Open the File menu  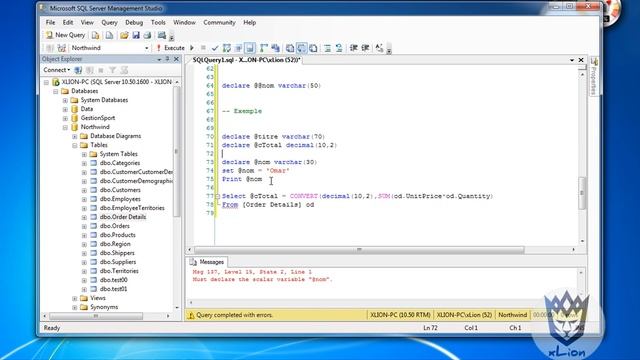(50, 22)
